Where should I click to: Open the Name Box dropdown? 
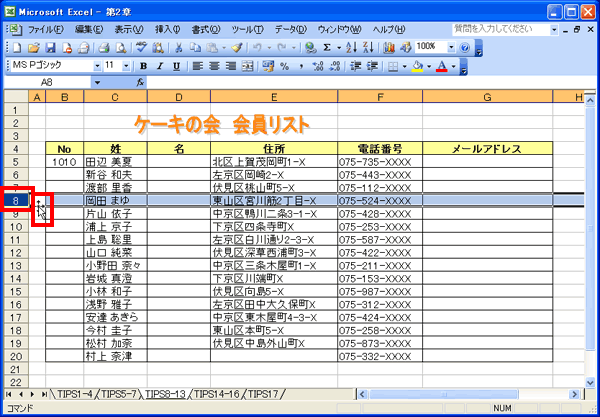97,82
